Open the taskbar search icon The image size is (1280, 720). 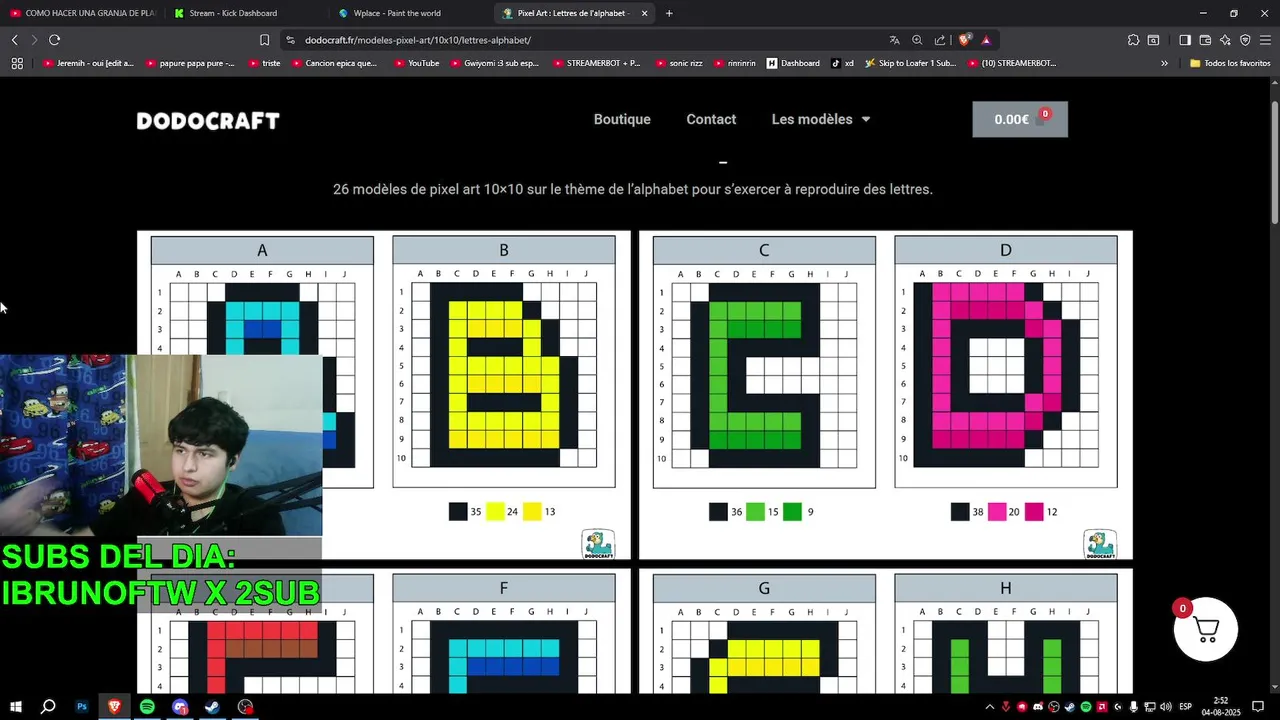tap(48, 707)
